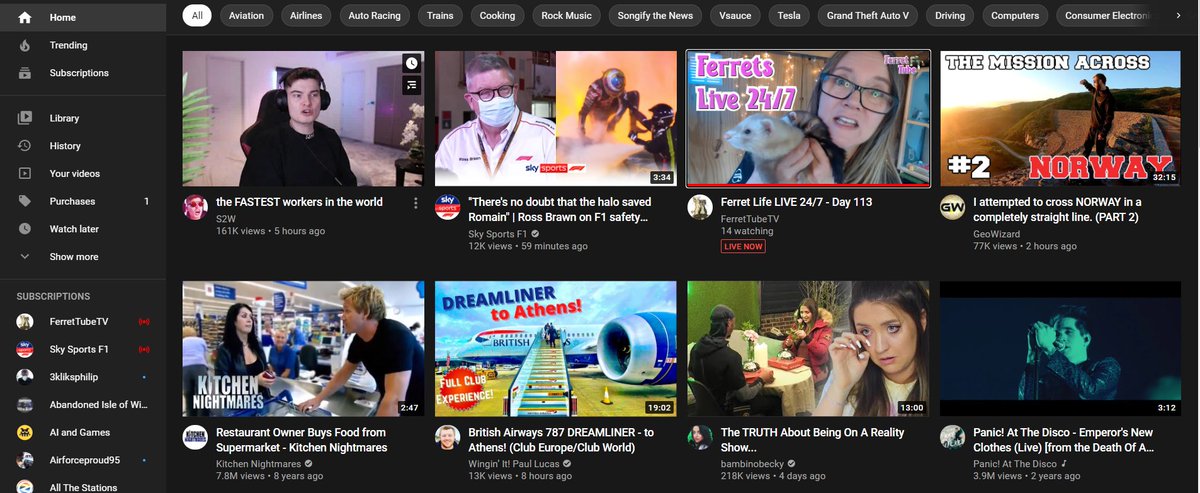Open Abandoned Isle of Wi... subscription

(x=83, y=405)
